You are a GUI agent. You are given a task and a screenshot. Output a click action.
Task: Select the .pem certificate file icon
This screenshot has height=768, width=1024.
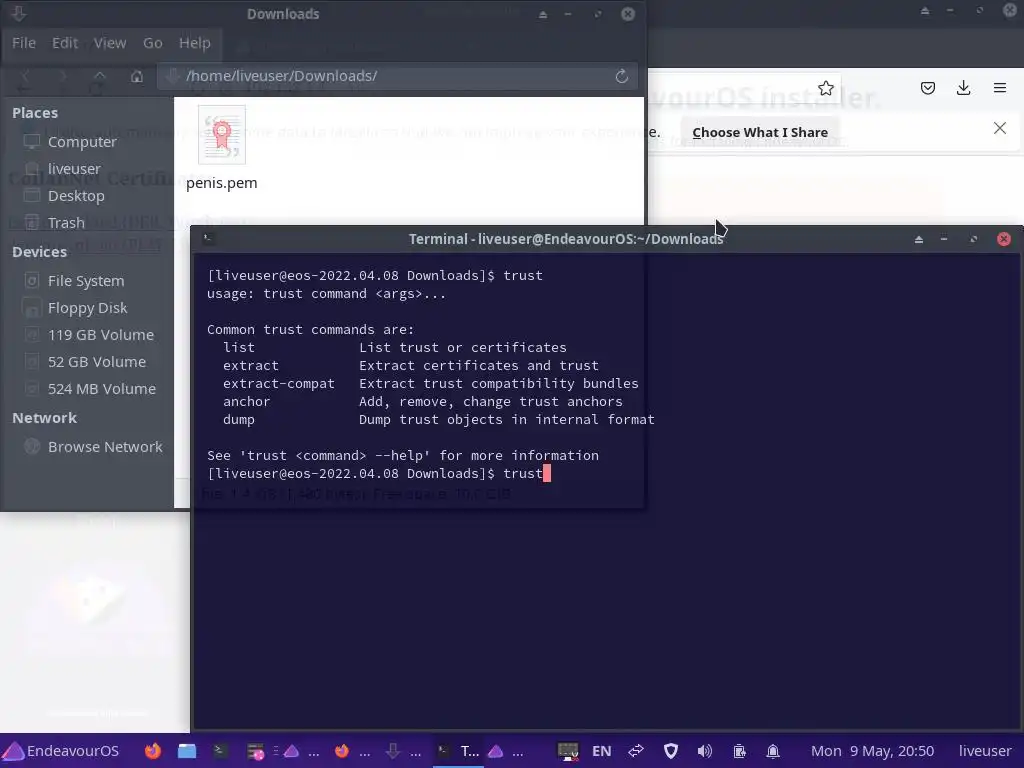click(x=221, y=135)
